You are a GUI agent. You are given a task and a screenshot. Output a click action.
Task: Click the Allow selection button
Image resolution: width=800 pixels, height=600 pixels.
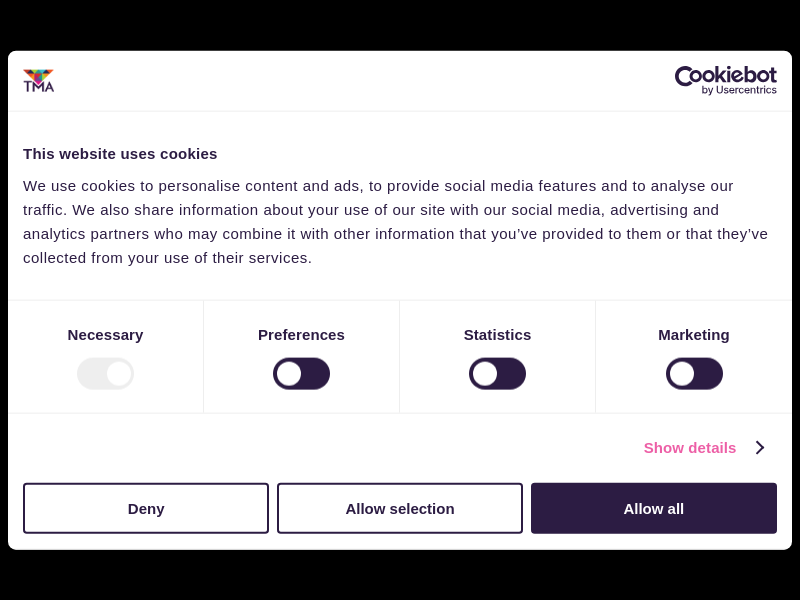click(x=400, y=508)
